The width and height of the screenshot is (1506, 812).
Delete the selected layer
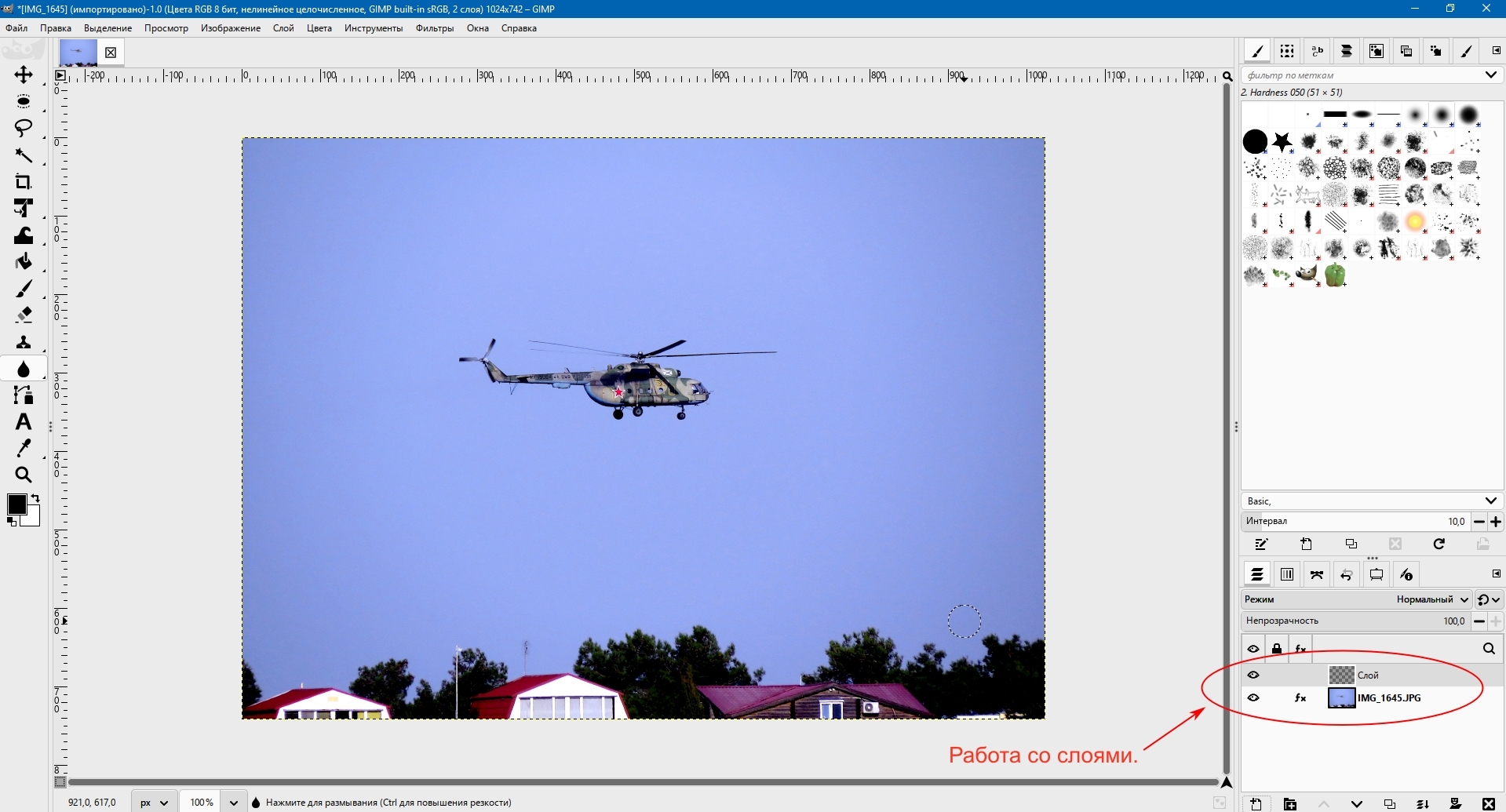pyautogui.click(x=1488, y=804)
